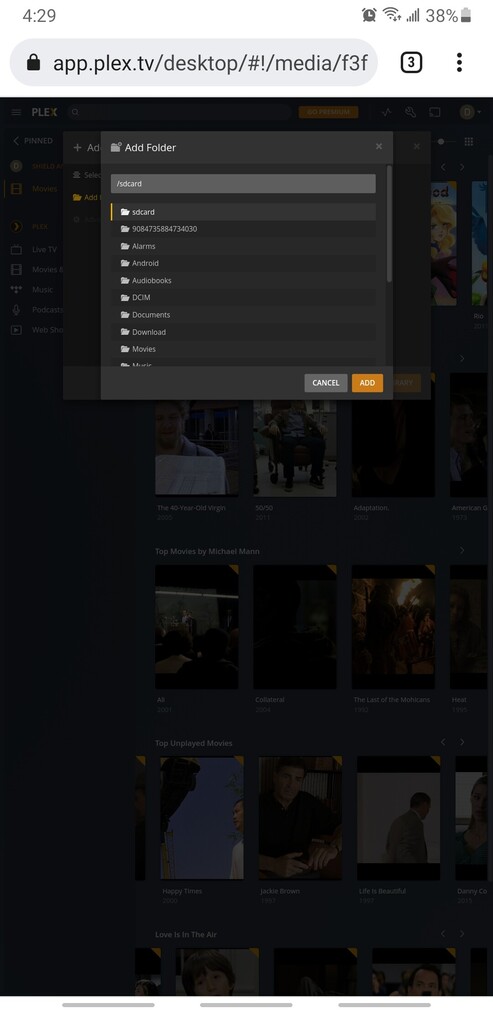Click the ADD button in Add Folder dialog

(x=367, y=383)
